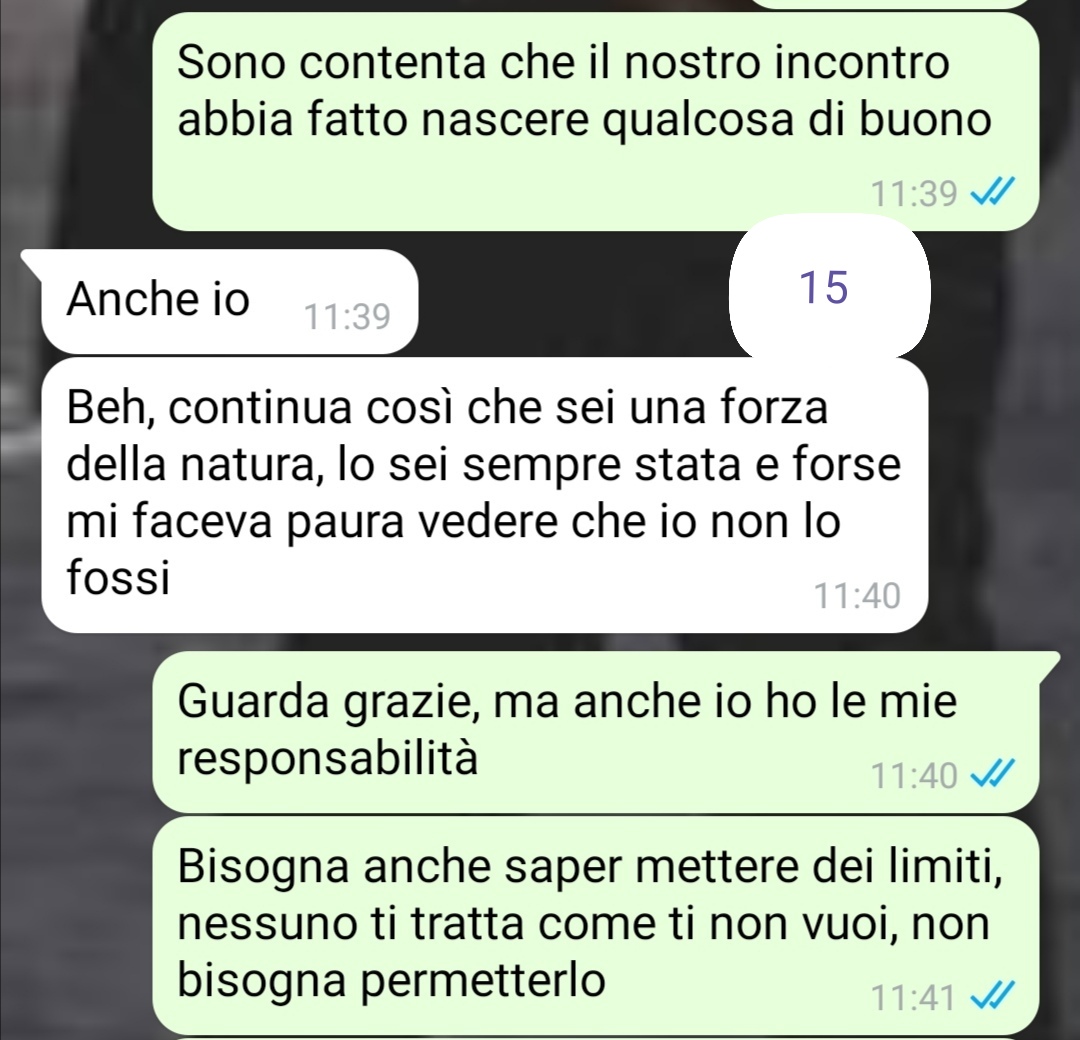Select the 'Sono contenta che il nostro incontro' message

pyautogui.click(x=595, y=121)
